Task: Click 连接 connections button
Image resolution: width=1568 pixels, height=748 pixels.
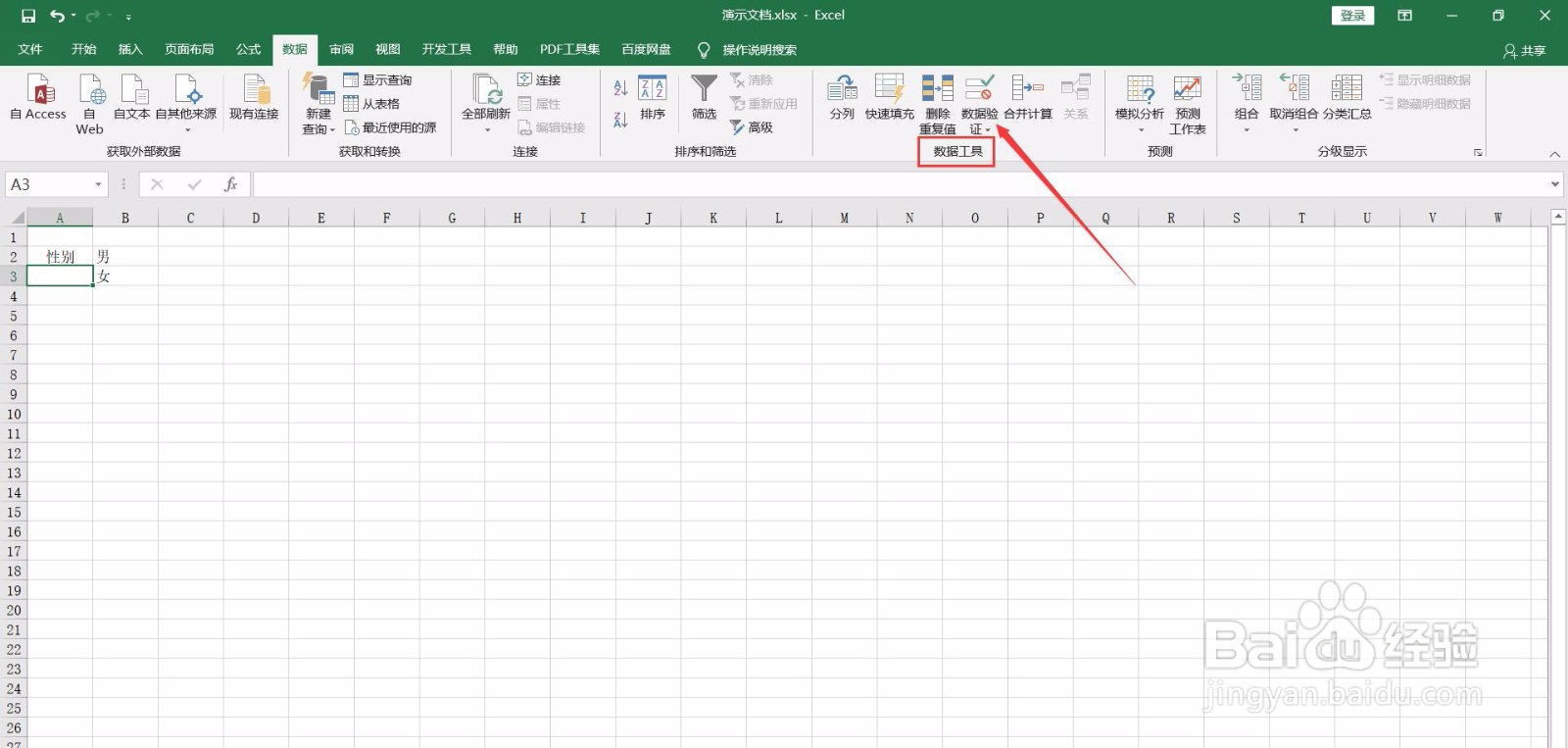Action: (539, 80)
